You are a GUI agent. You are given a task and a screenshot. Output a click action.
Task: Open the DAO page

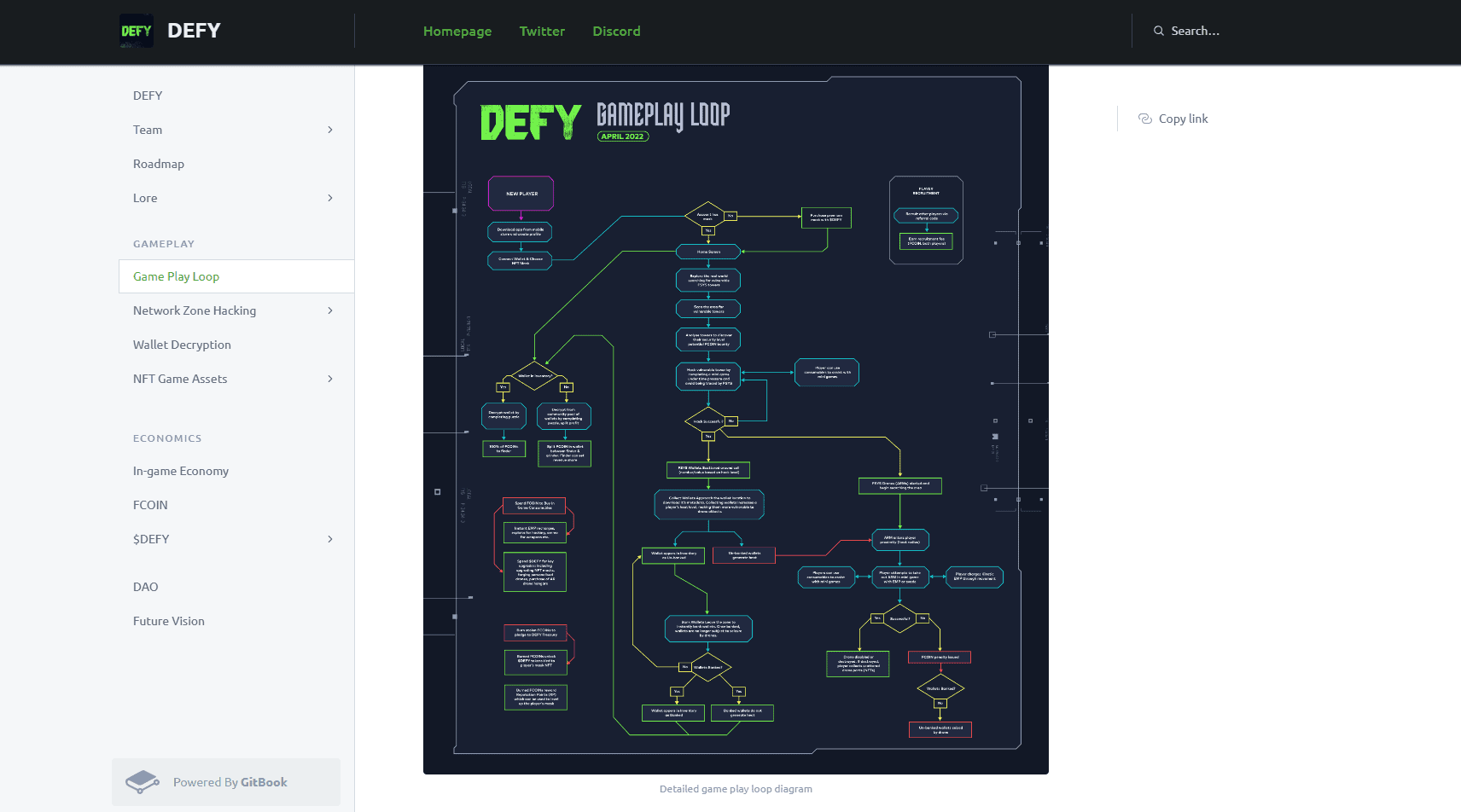point(236,587)
